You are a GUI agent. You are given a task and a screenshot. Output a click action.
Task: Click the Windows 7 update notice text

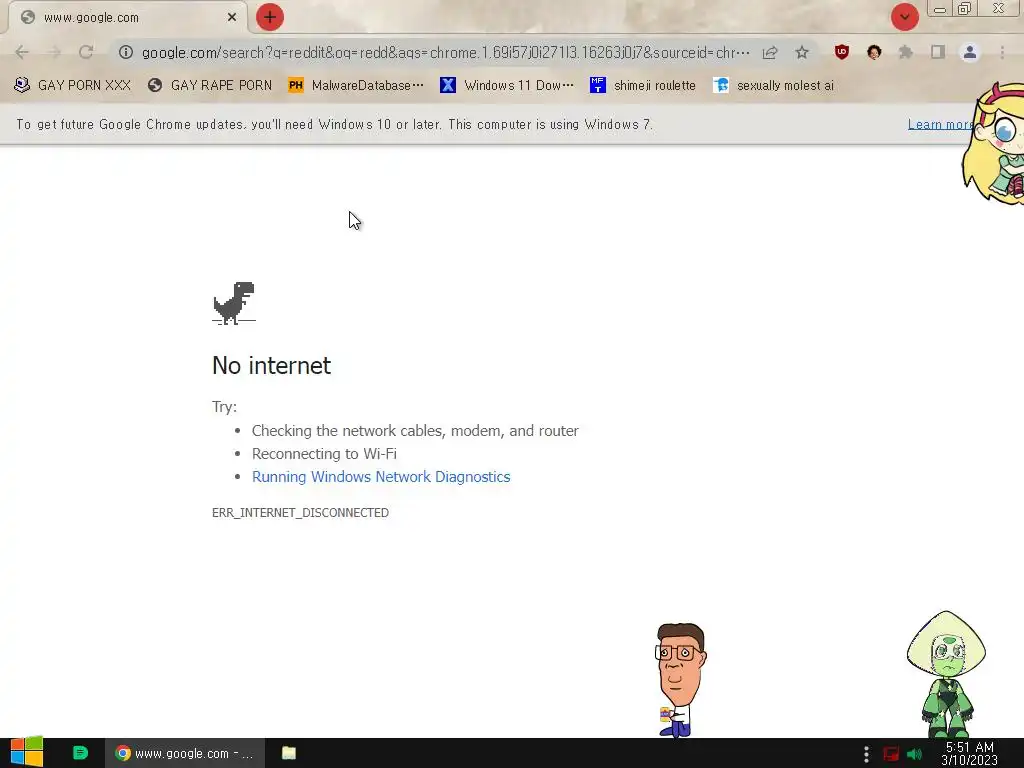point(334,125)
